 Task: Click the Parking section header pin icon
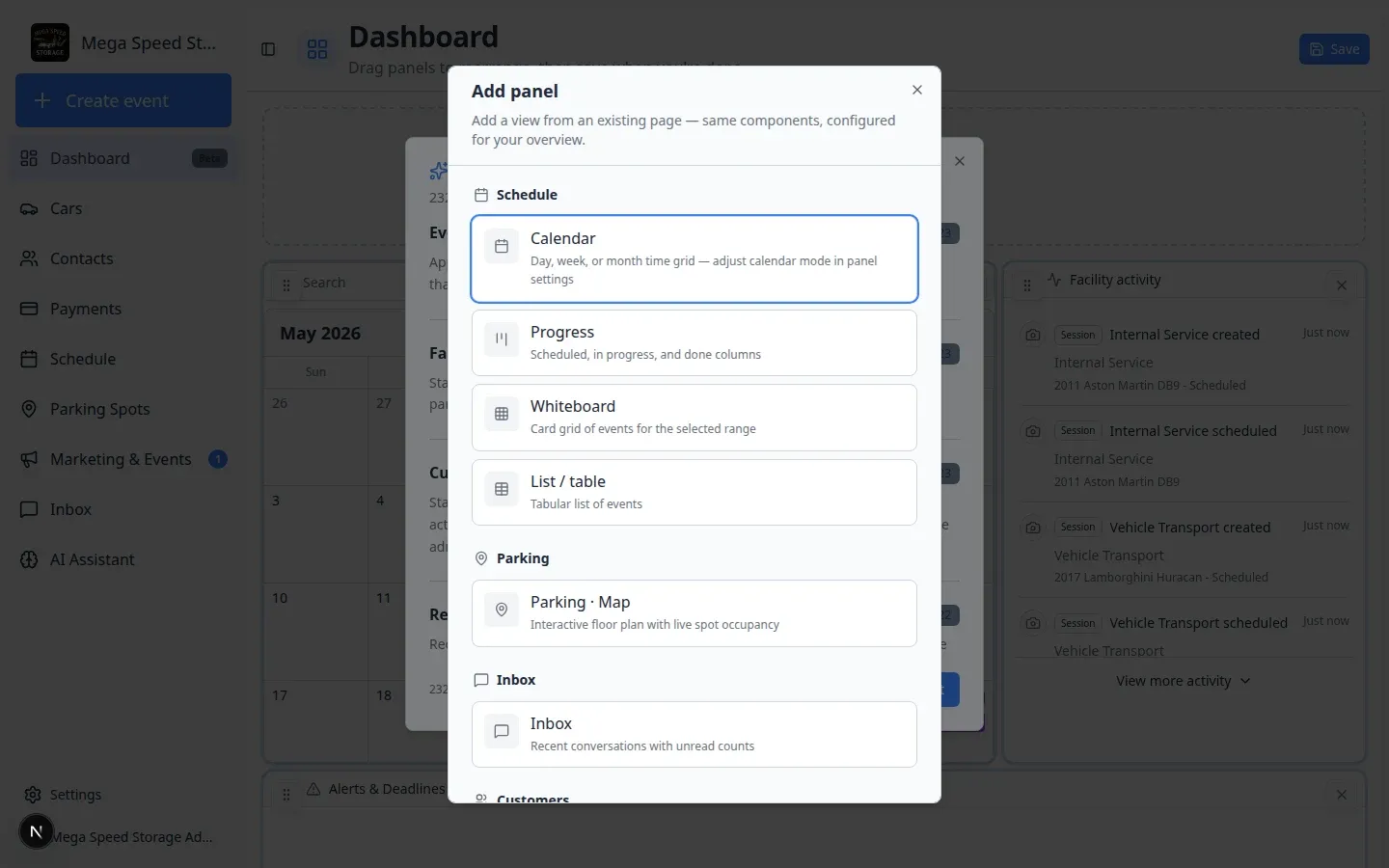[481, 558]
